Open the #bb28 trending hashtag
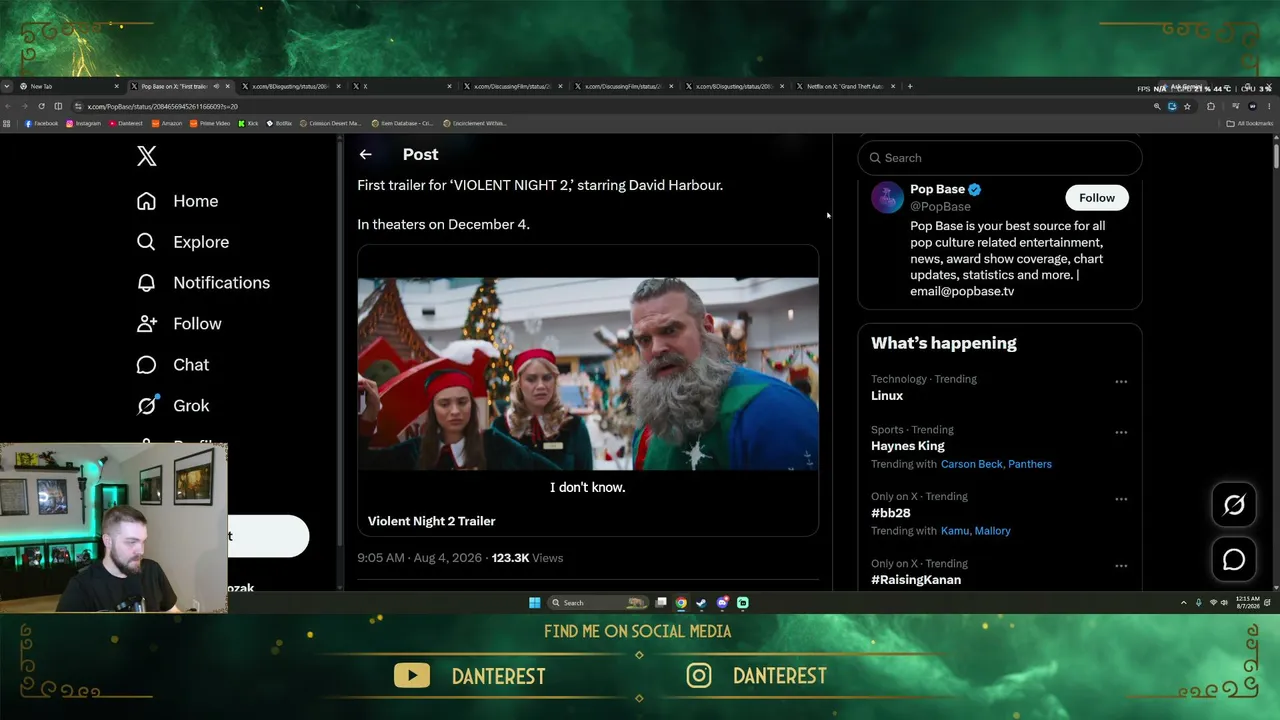The image size is (1280, 720). tap(891, 513)
